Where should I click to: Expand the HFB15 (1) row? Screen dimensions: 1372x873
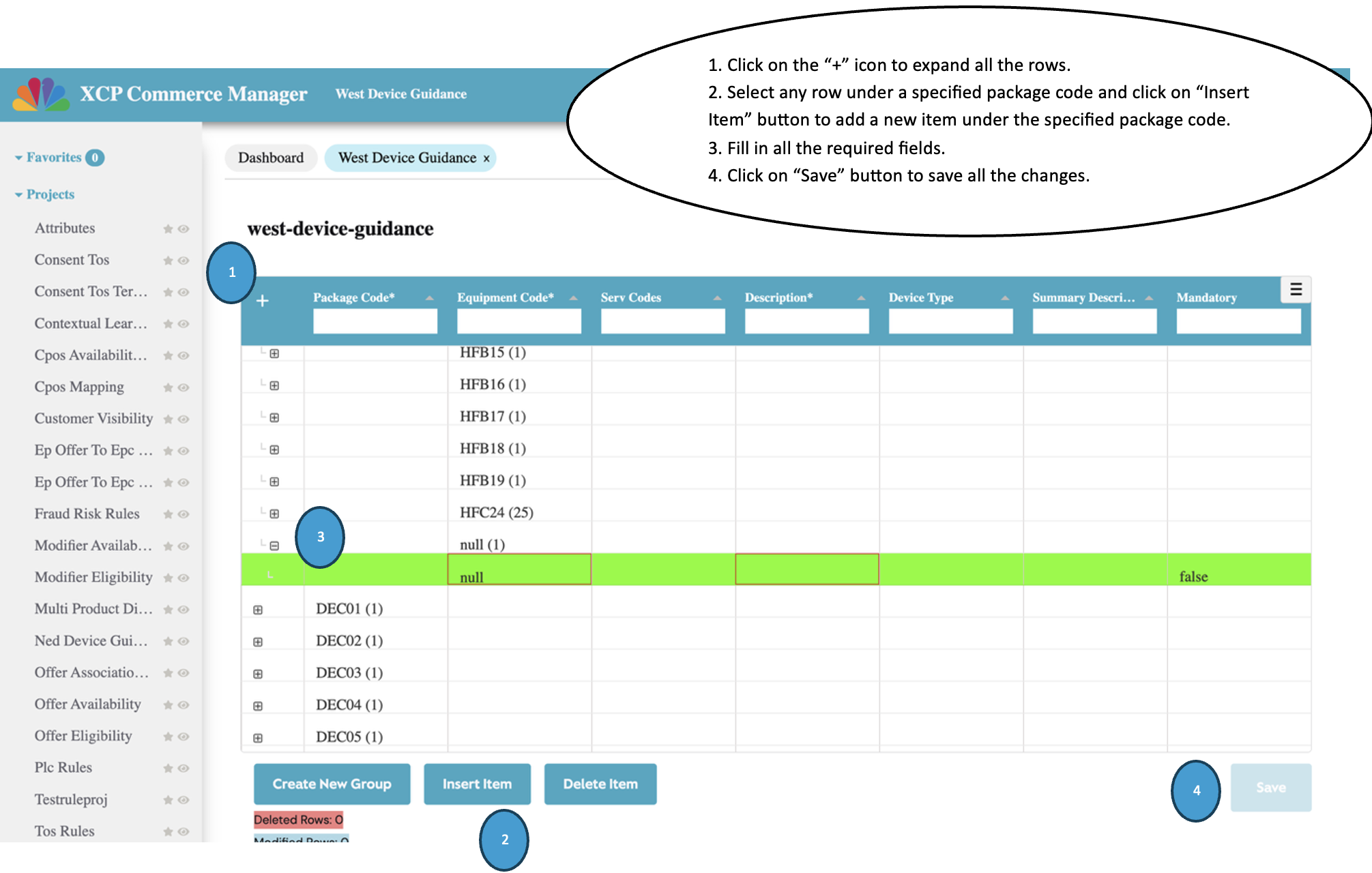tap(274, 353)
